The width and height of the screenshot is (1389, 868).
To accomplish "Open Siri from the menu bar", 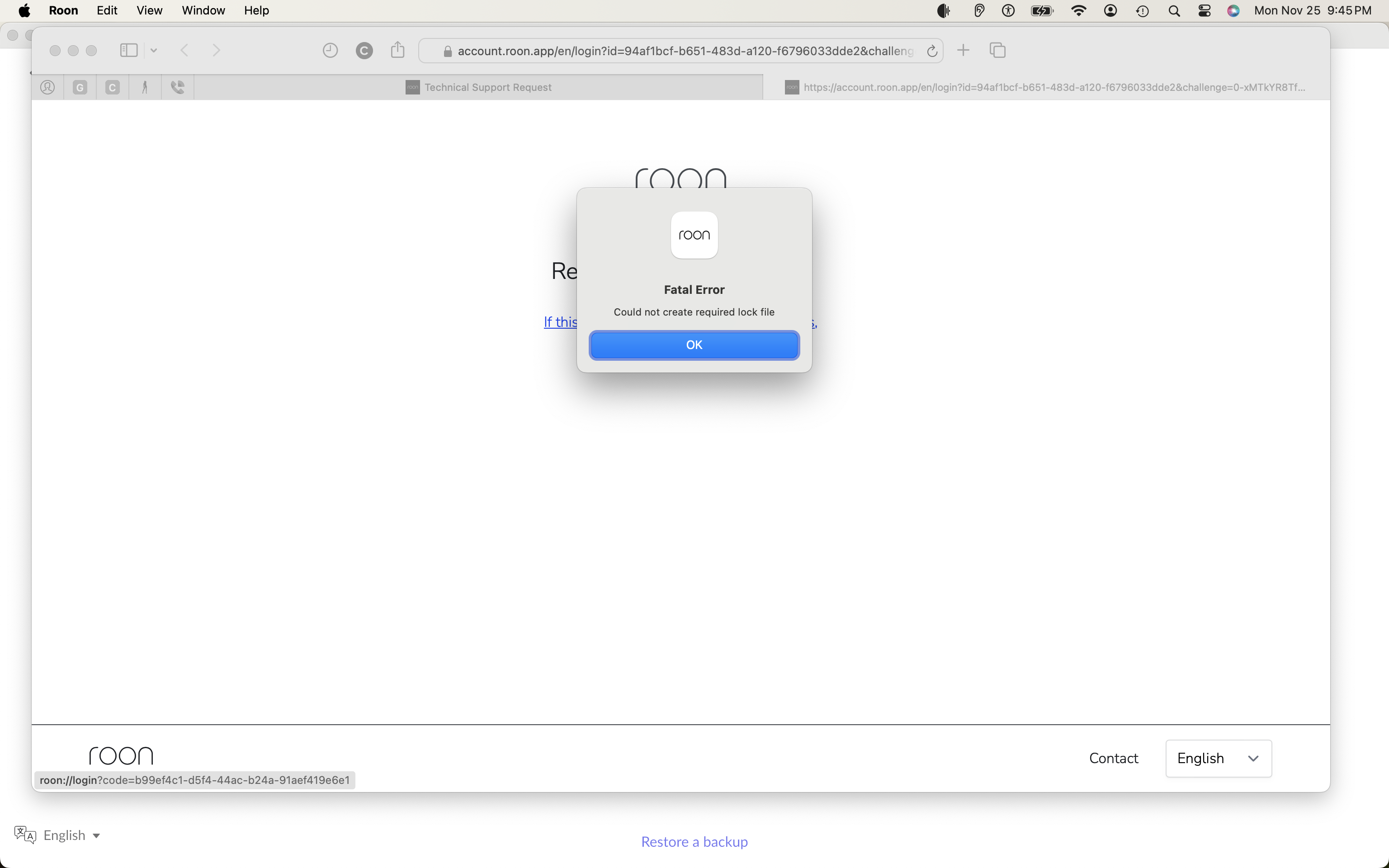I will coord(1233,11).
